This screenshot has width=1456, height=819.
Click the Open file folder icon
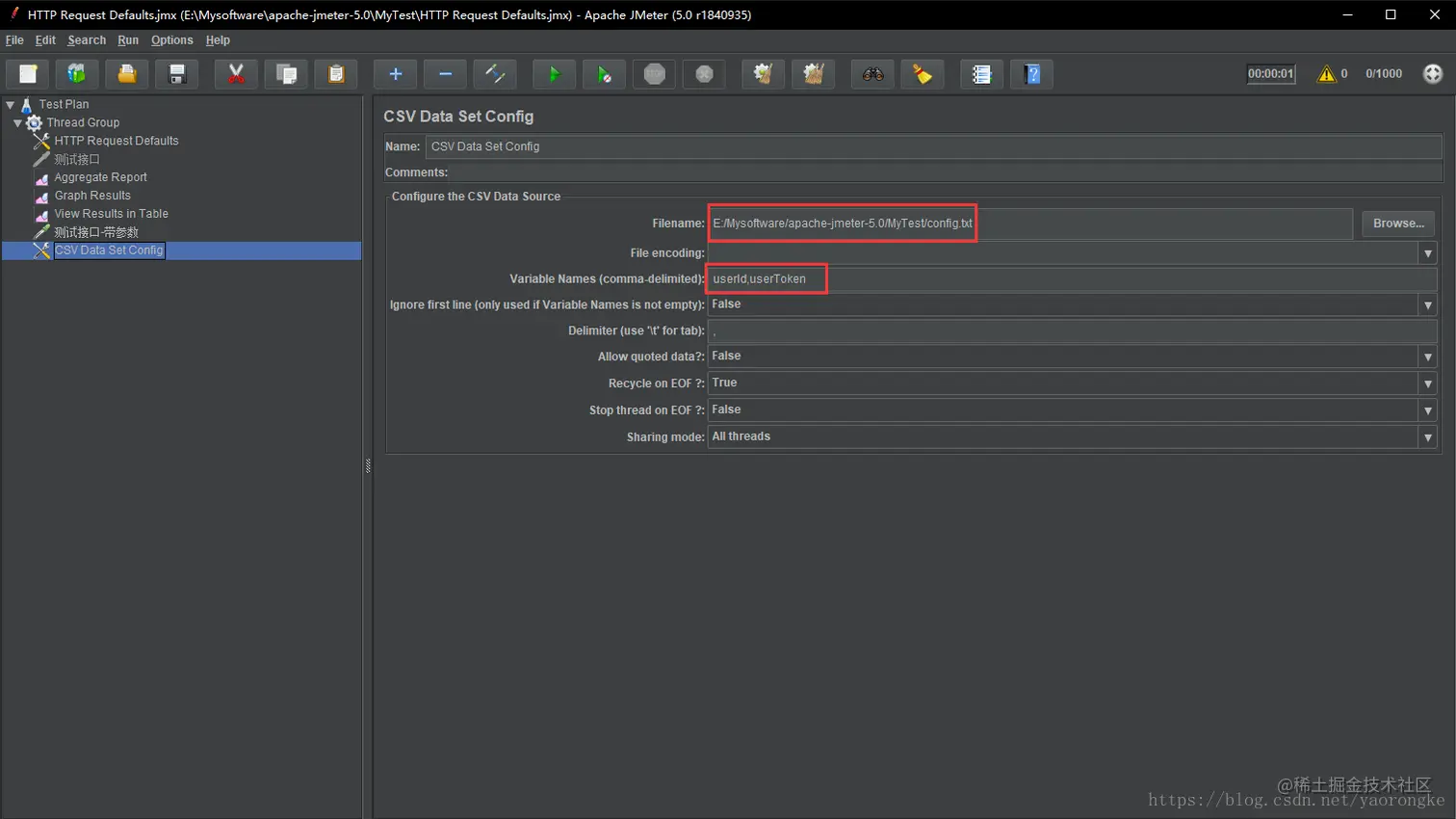point(127,74)
